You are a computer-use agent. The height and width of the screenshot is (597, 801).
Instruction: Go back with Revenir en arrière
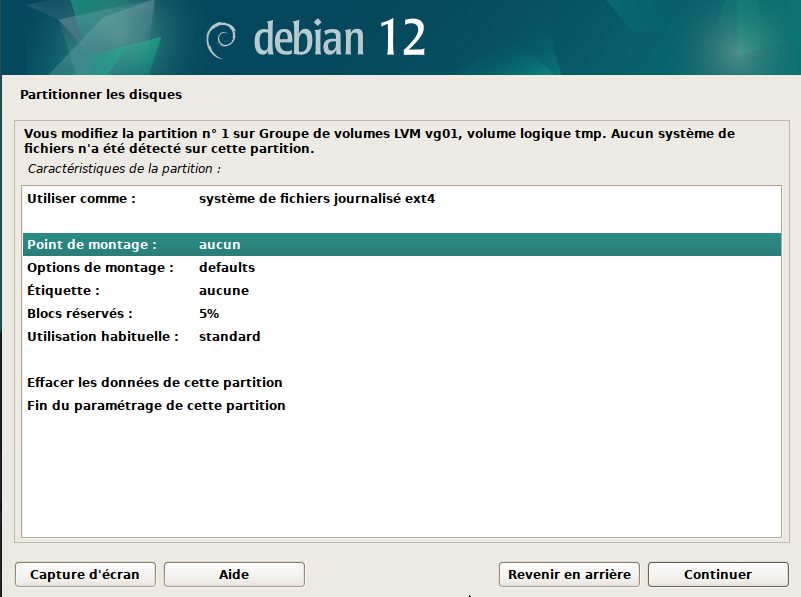coord(569,575)
